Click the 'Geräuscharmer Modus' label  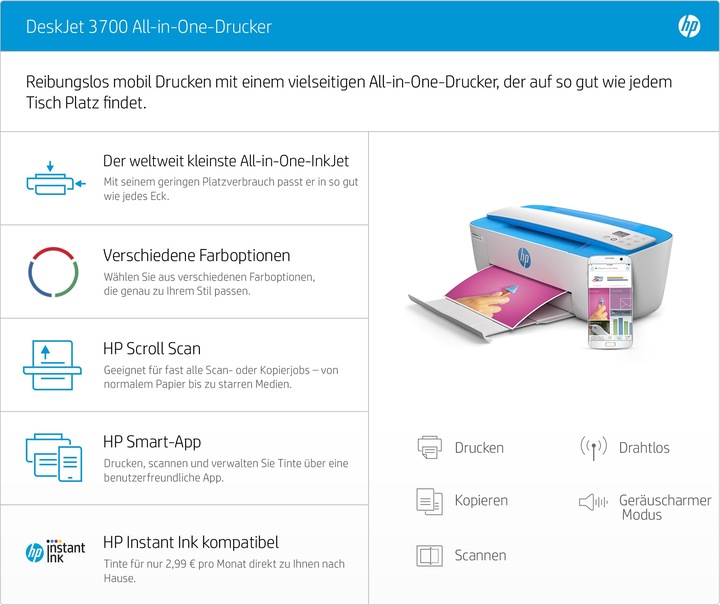tap(665, 507)
